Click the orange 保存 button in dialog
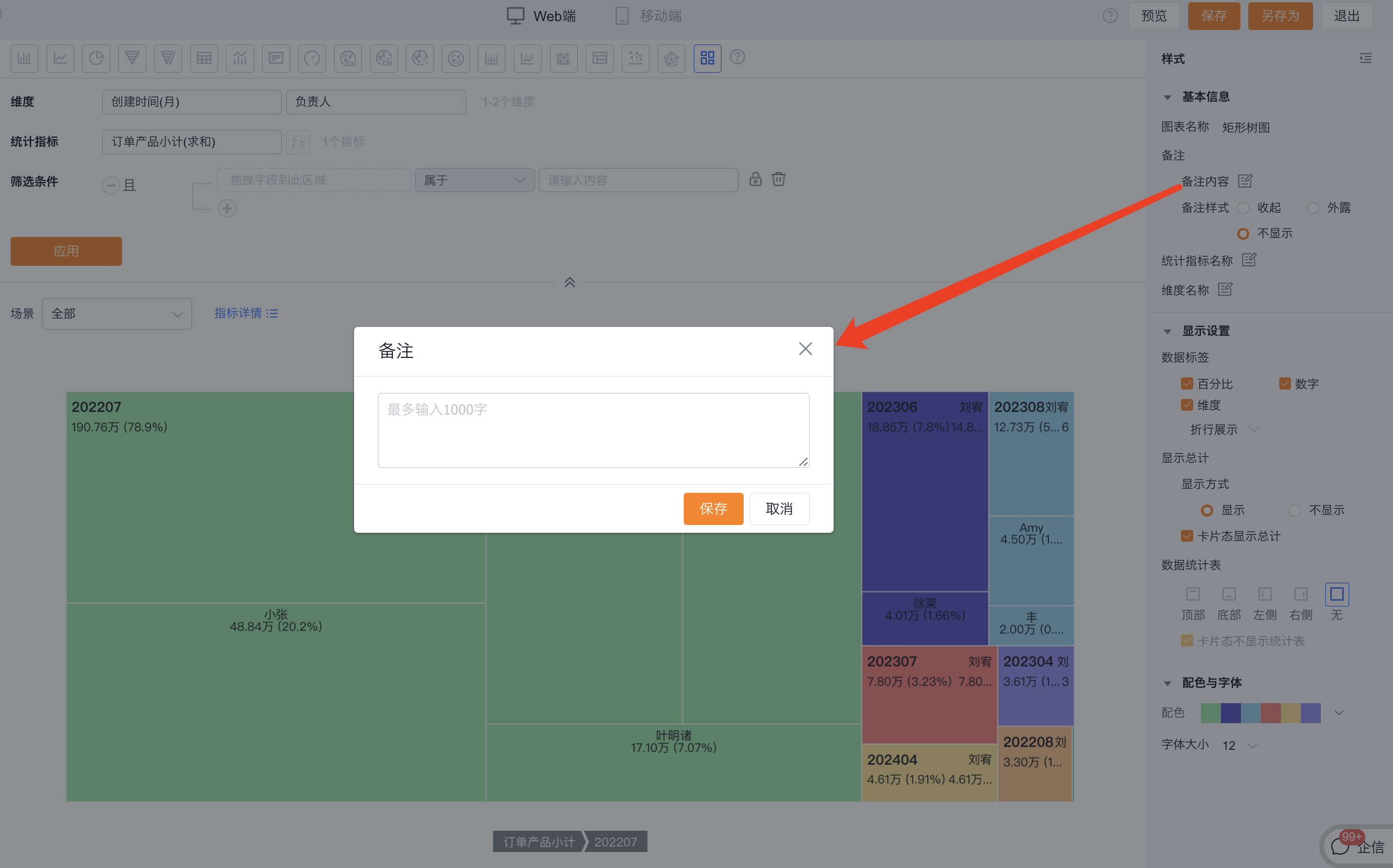Viewport: 1393px width, 868px height. click(x=713, y=508)
